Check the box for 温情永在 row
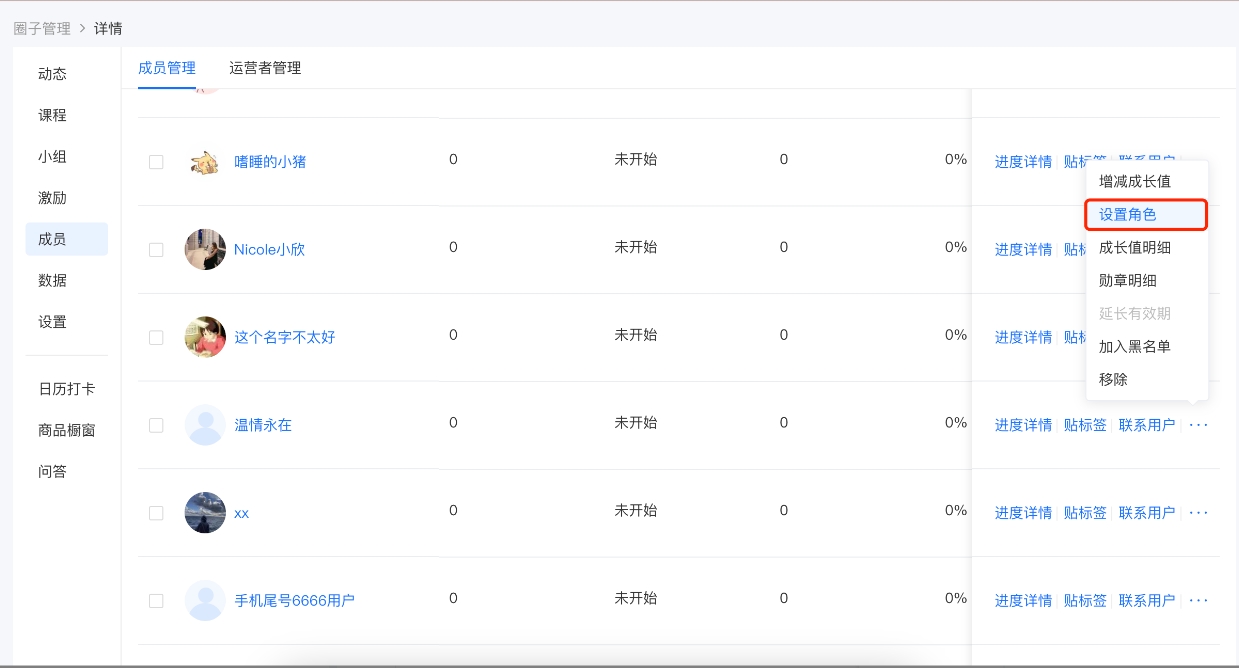 click(156, 425)
